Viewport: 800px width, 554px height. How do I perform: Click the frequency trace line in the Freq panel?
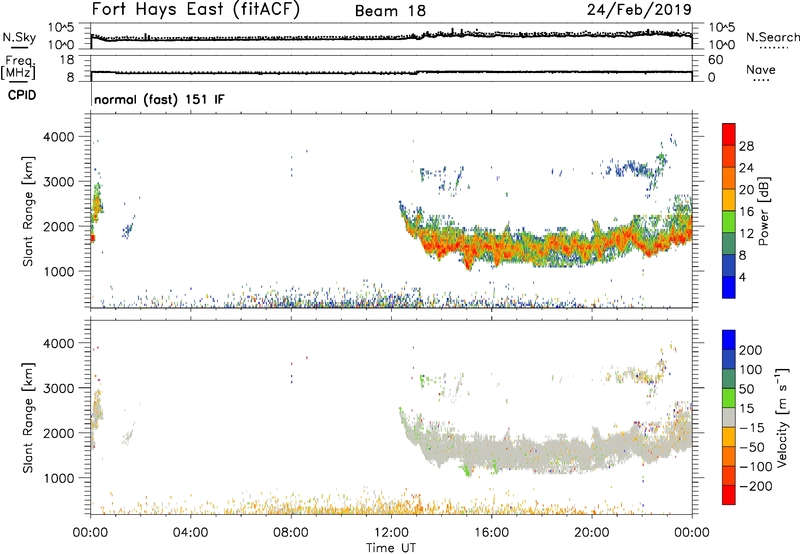coord(391,72)
